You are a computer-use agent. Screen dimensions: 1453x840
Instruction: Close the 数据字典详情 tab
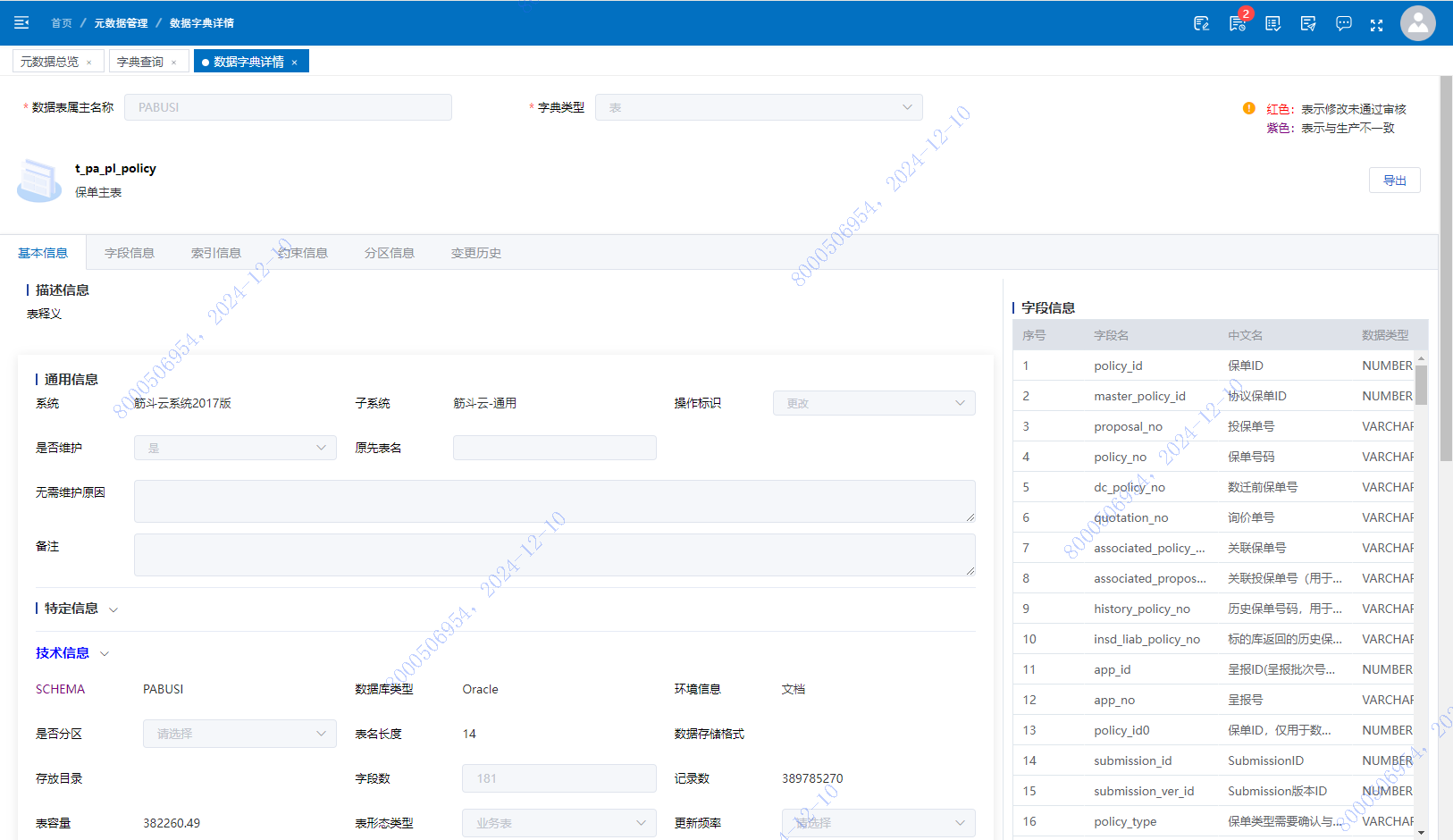click(294, 63)
